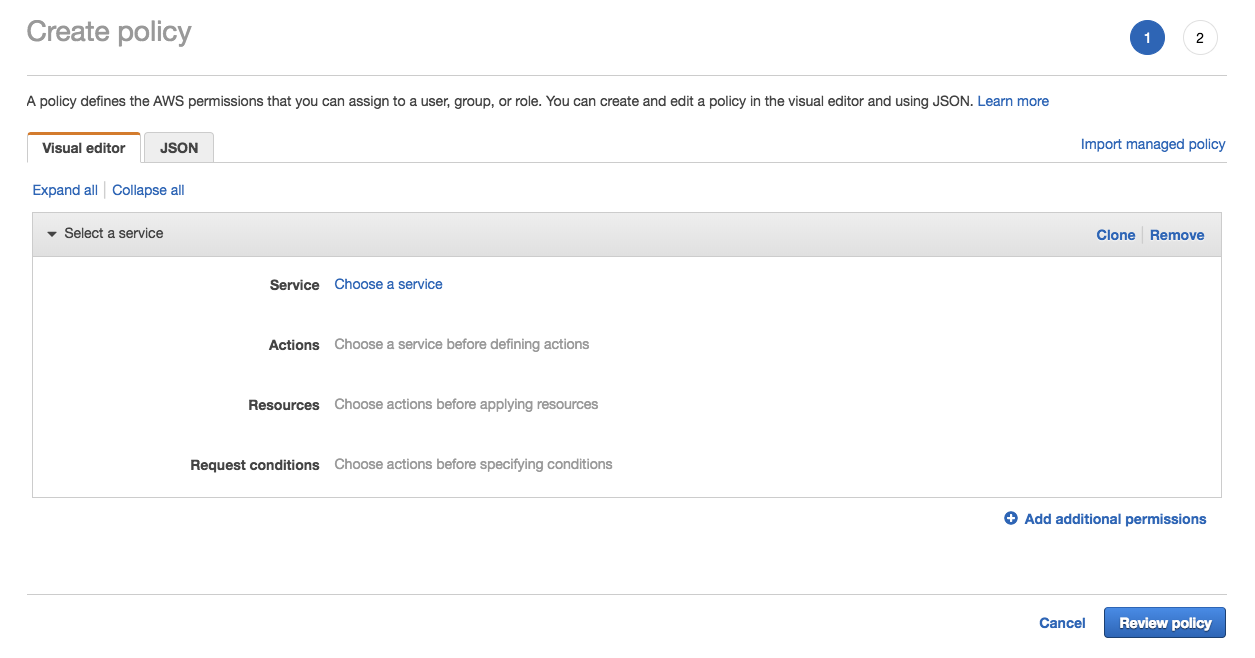
Task: Click the Actions placeholder text
Action: pyautogui.click(x=461, y=344)
